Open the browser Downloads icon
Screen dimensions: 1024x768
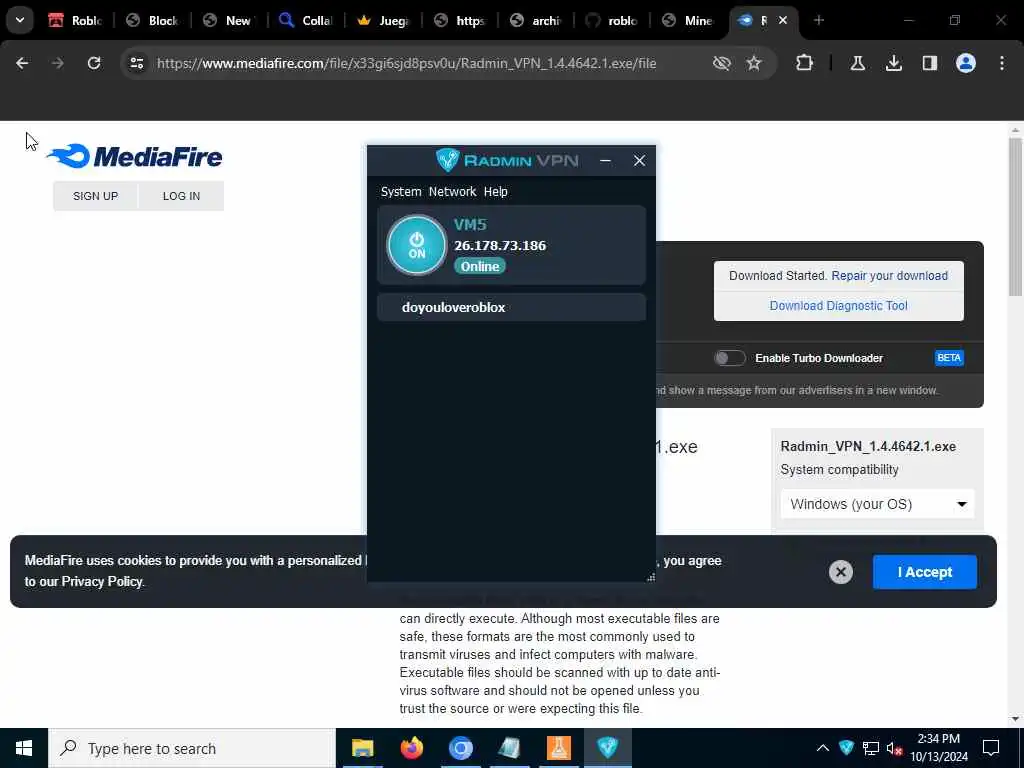pos(893,63)
